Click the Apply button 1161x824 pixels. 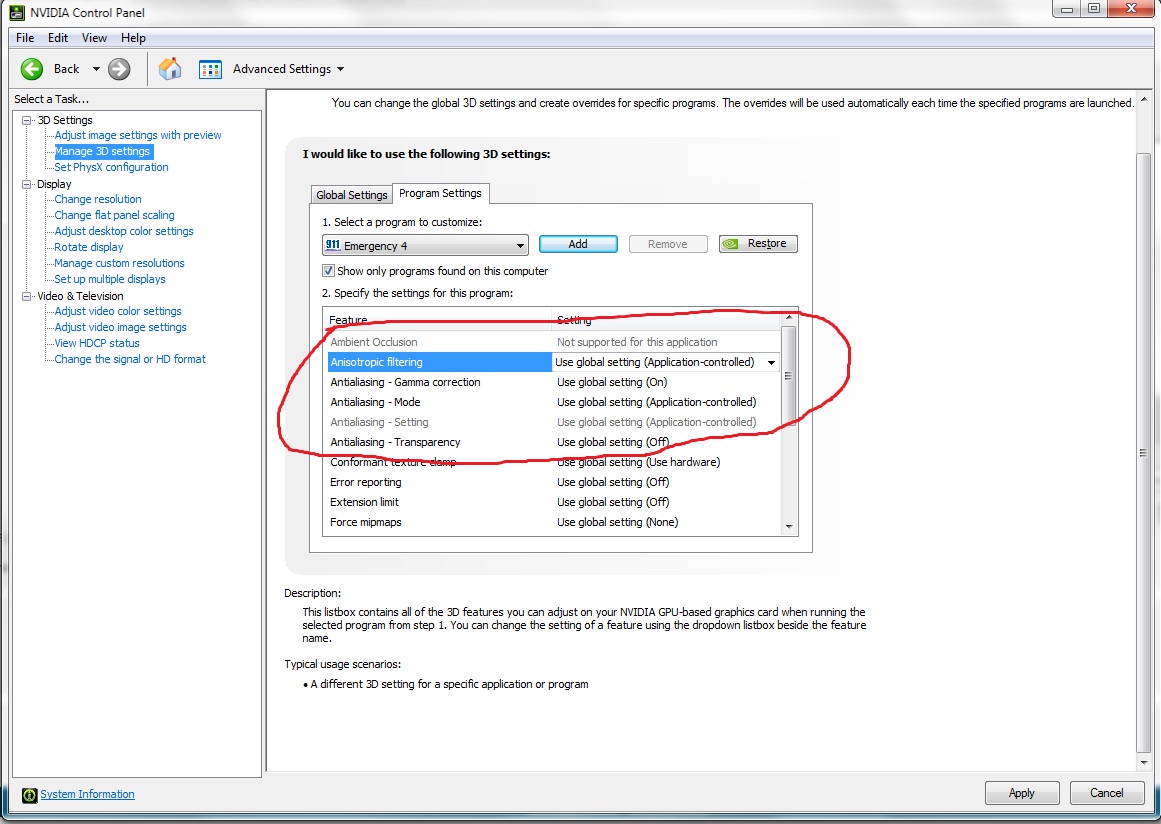point(1022,793)
